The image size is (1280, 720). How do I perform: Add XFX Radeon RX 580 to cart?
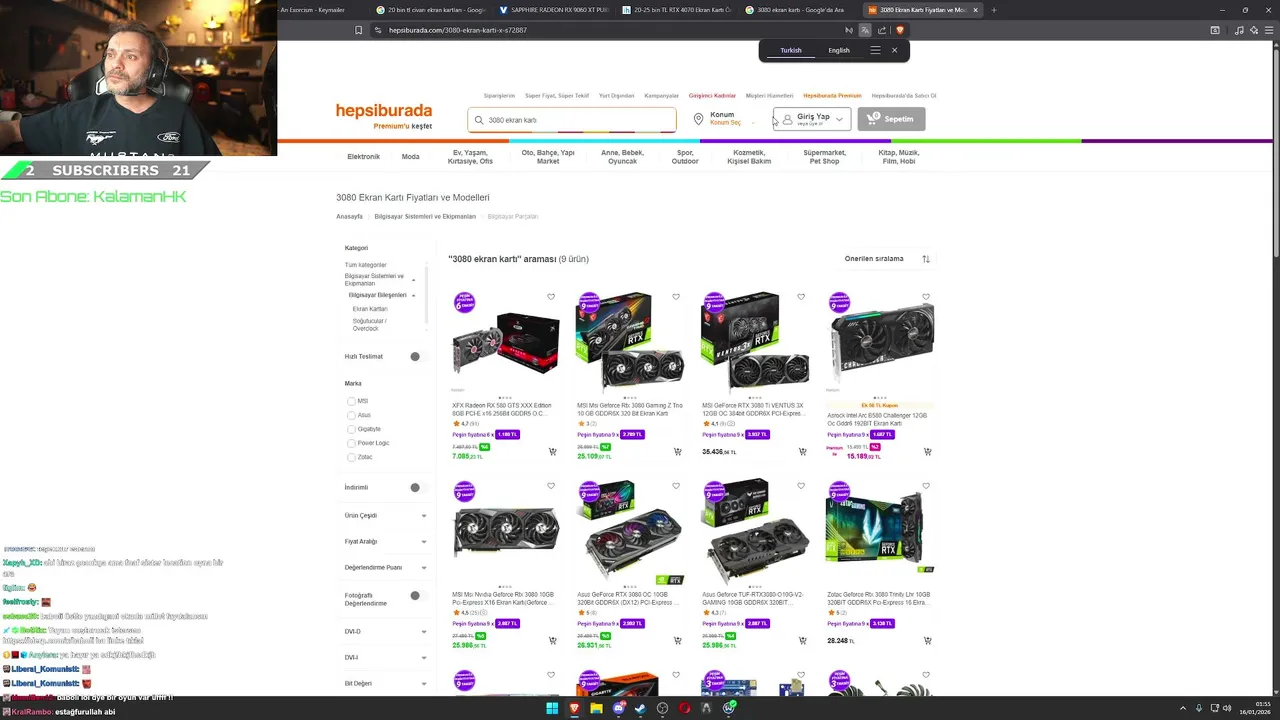coord(552,452)
